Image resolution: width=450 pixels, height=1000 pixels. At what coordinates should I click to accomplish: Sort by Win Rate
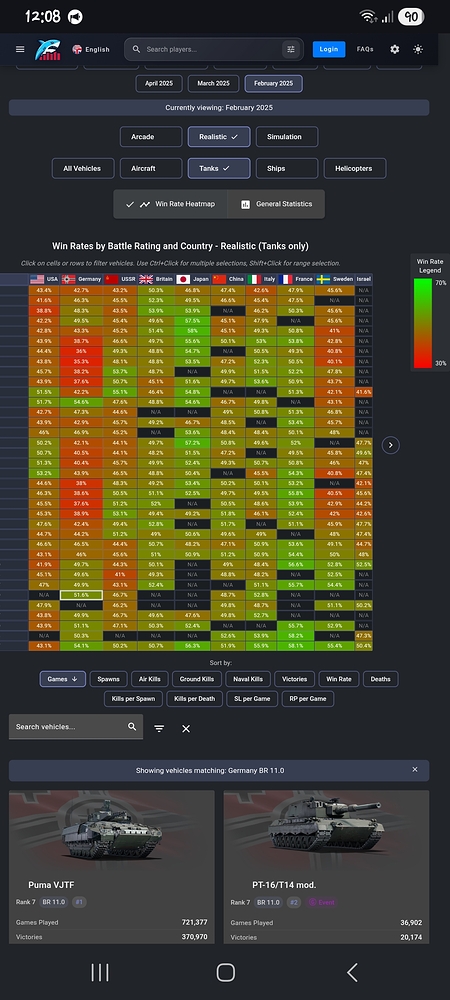tap(338, 679)
